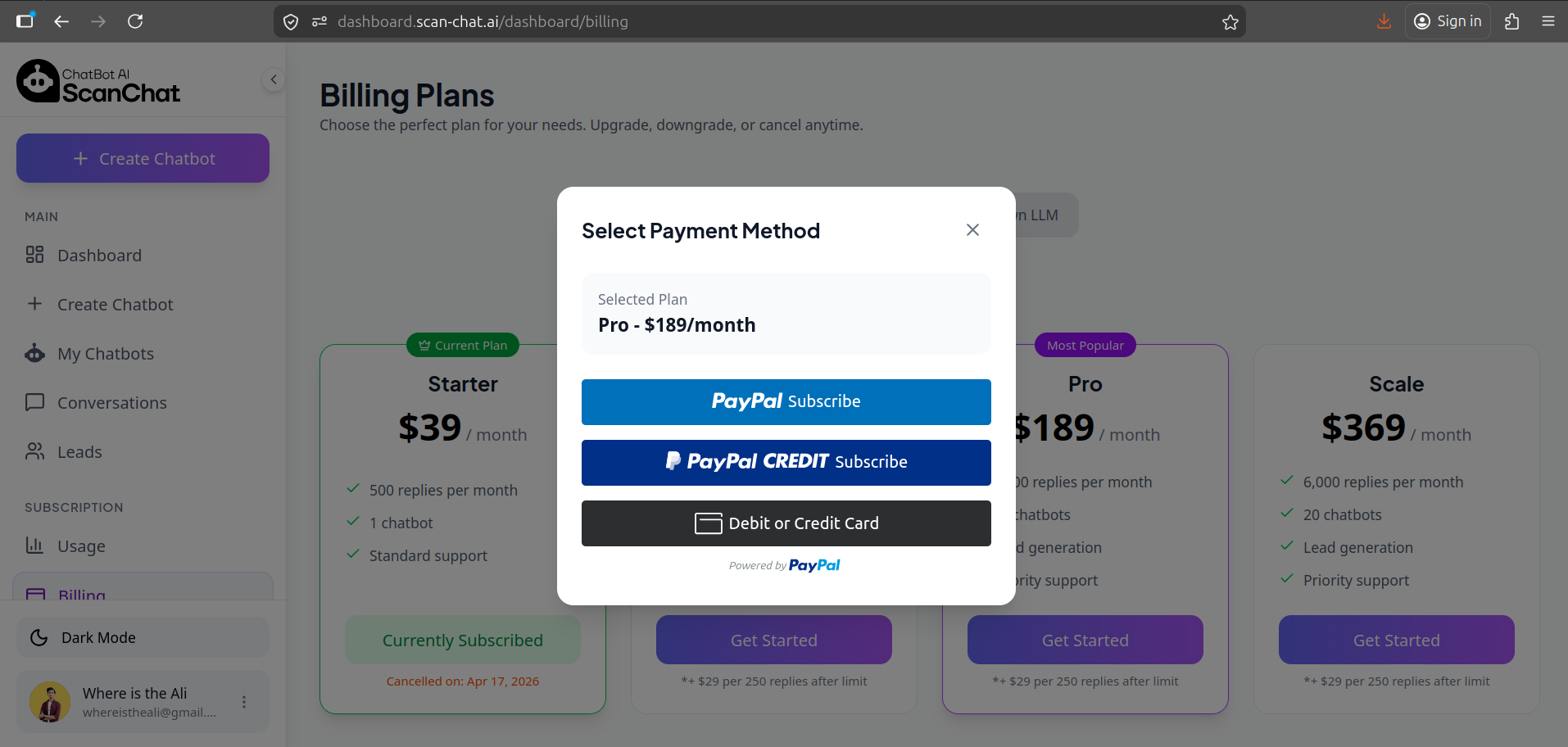
Task: Click the browser address bar URL
Action: point(483,22)
